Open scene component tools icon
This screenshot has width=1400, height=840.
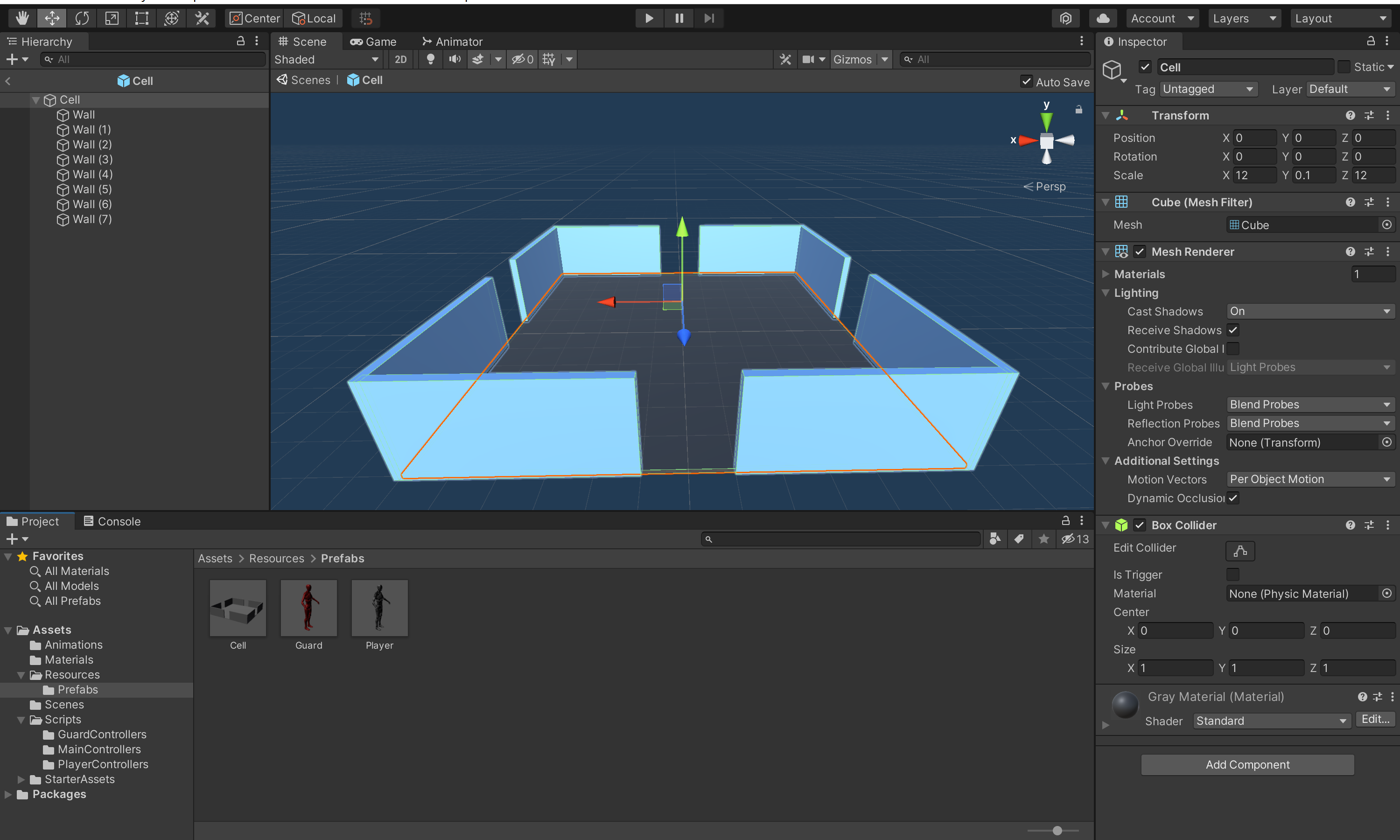point(785,59)
